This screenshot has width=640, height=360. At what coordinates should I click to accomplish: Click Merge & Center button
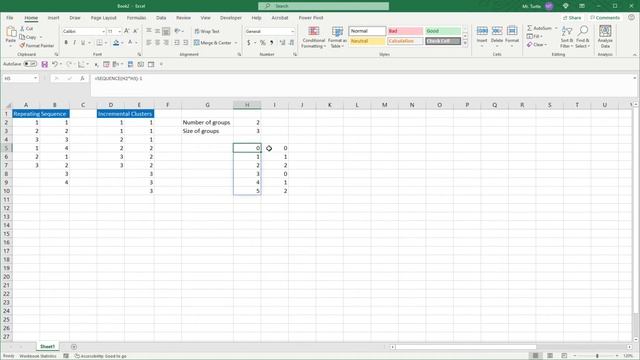(x=213, y=42)
